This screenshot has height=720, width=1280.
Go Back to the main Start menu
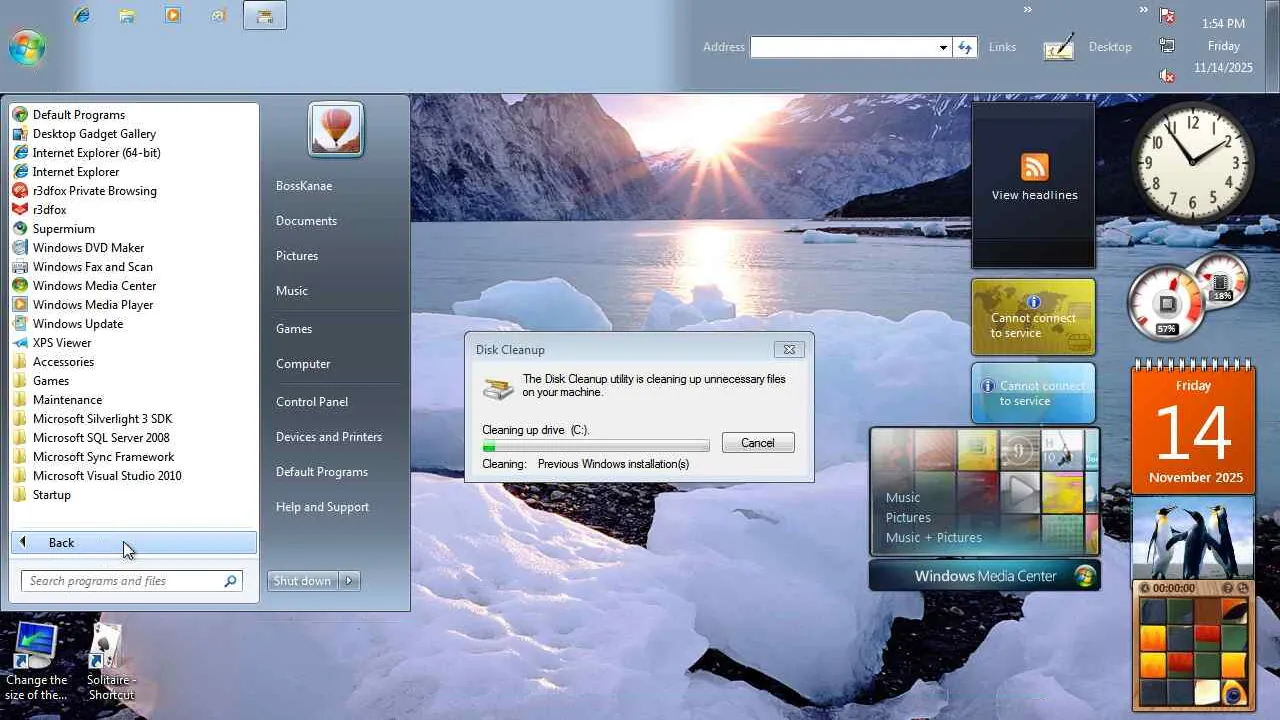point(134,543)
